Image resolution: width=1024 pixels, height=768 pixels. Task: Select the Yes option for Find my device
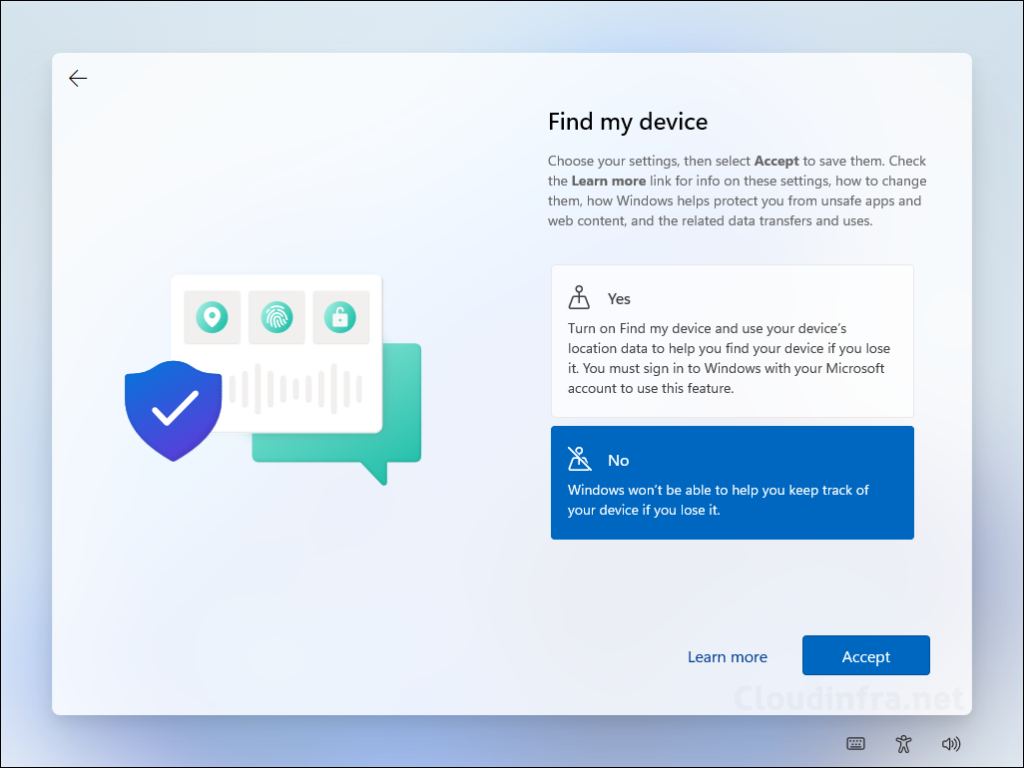pyautogui.click(x=731, y=341)
